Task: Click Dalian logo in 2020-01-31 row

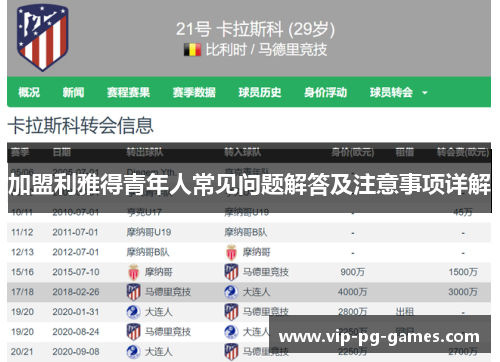Action: point(133,312)
